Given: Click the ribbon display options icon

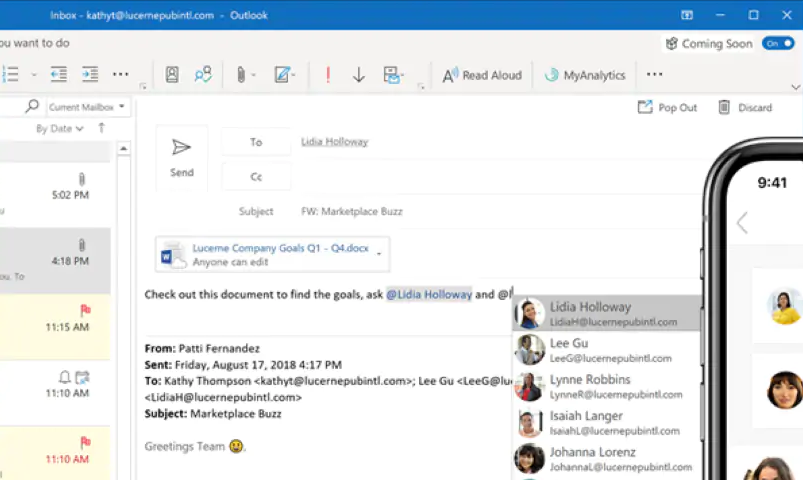Looking at the screenshot, I should [687, 15].
